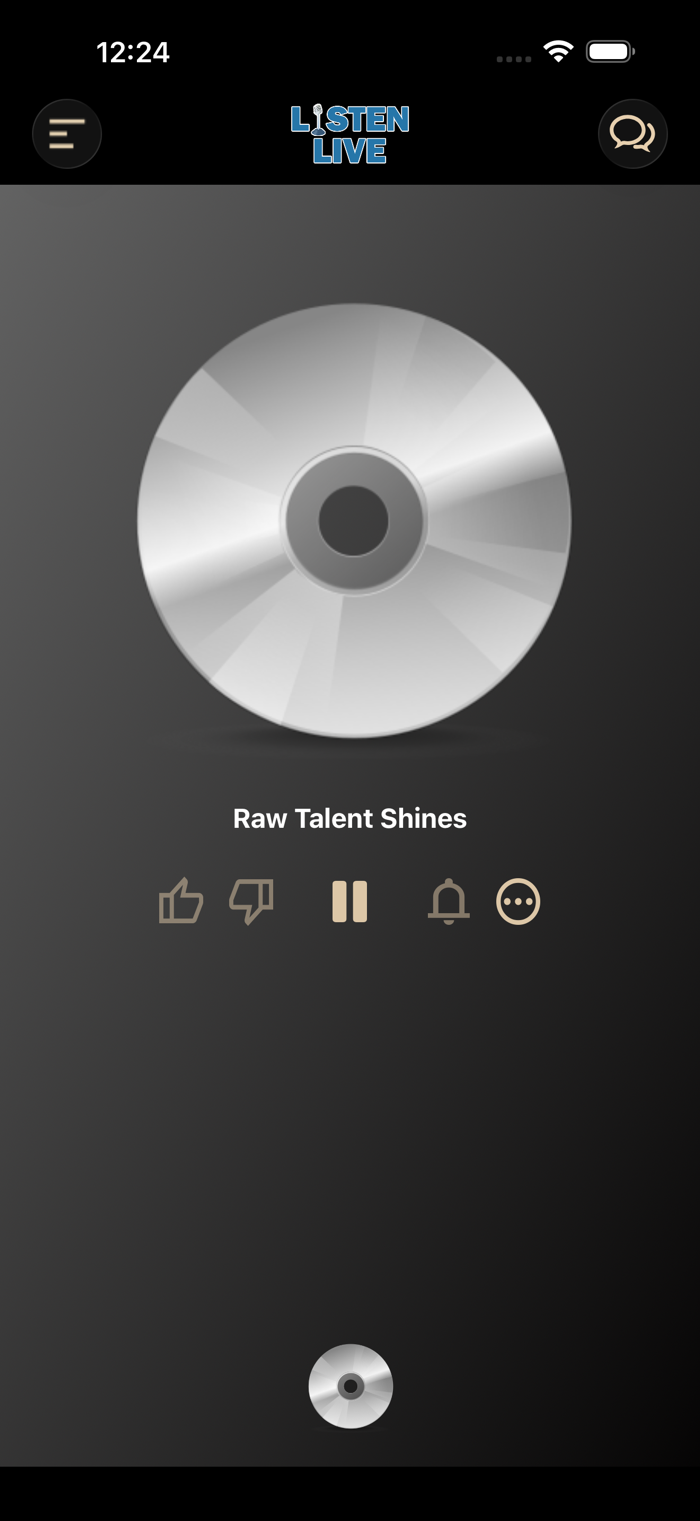Tap the large CD album artwork
Viewport: 700px width, 1521px height.
pyautogui.click(x=354, y=521)
